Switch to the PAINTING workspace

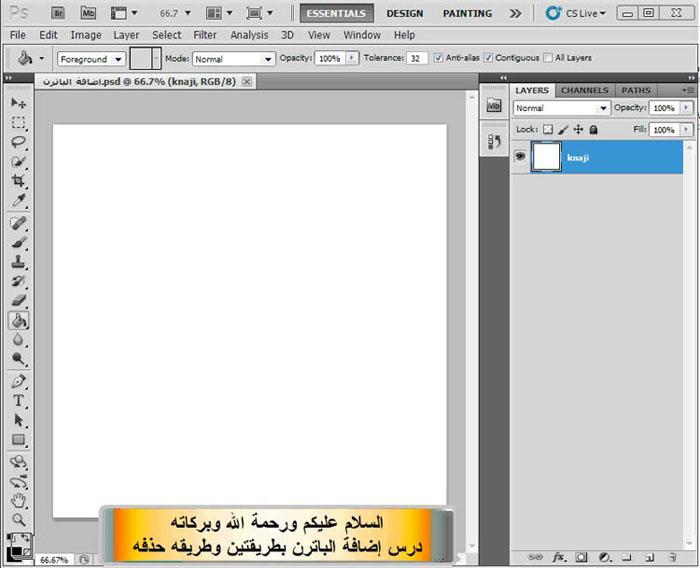point(467,14)
